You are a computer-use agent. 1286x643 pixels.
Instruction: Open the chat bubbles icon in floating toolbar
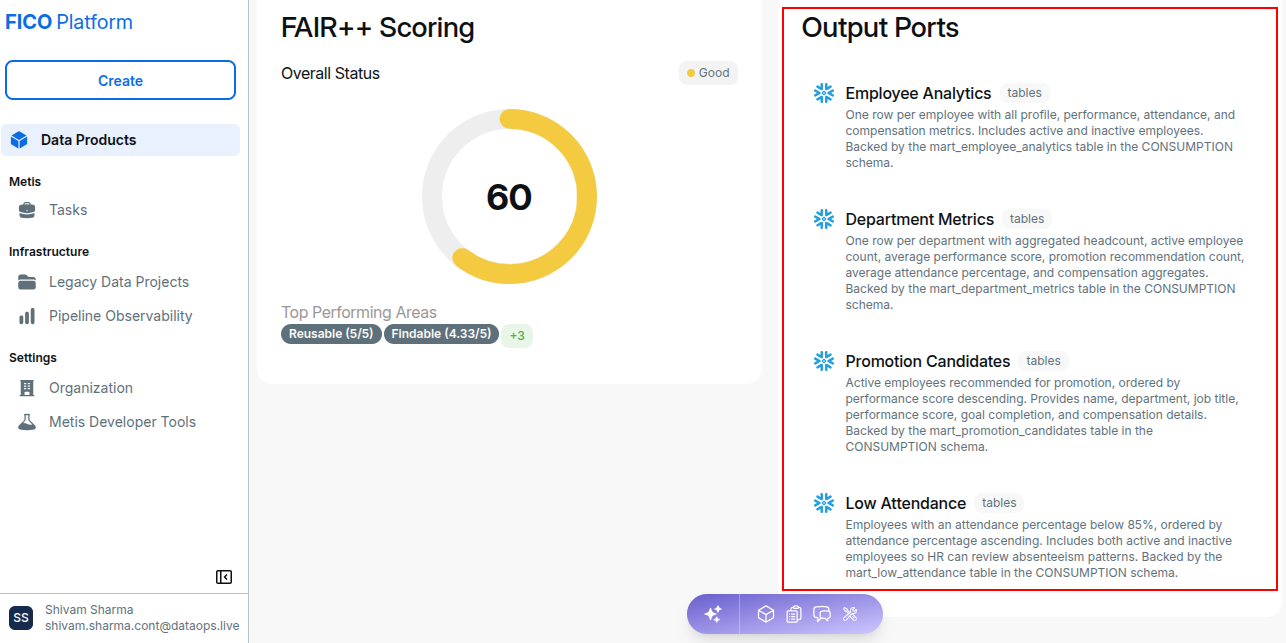pyautogui.click(x=822, y=614)
